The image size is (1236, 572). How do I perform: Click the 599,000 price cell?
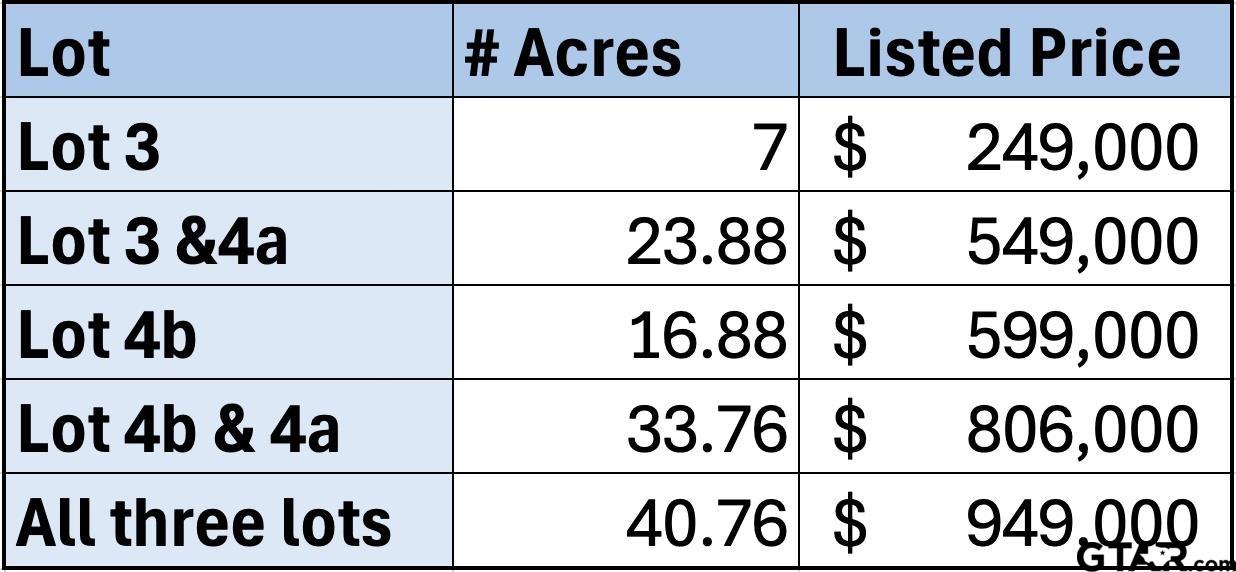coord(1014,333)
